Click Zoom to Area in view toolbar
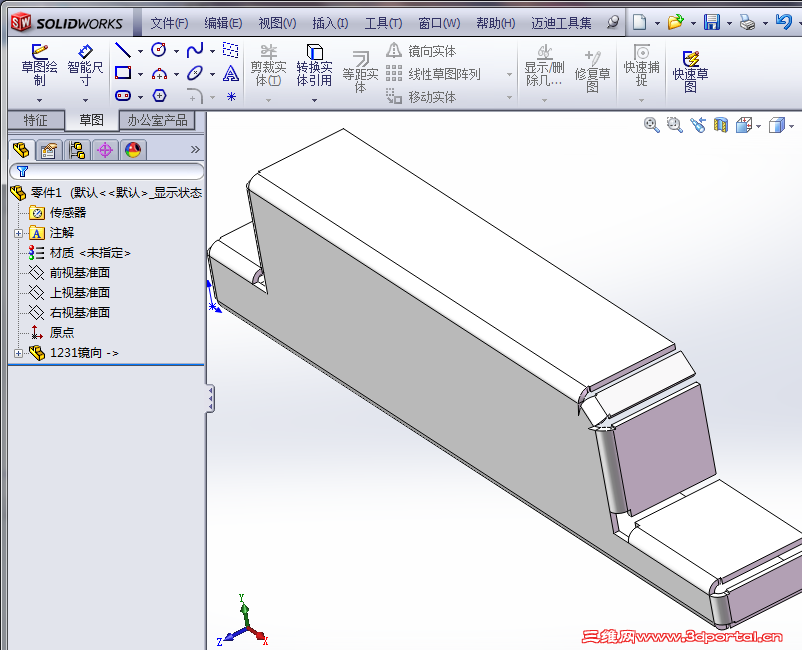 tap(675, 125)
